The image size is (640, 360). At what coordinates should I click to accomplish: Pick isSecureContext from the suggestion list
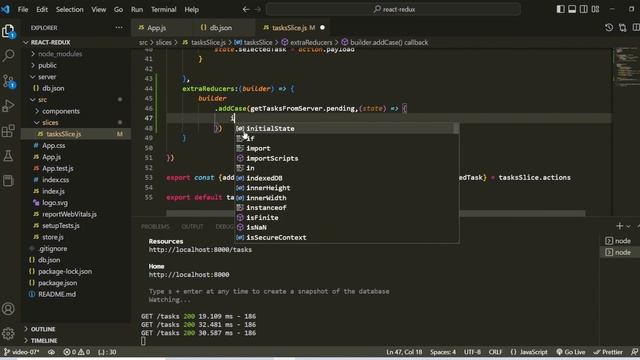[346, 237]
